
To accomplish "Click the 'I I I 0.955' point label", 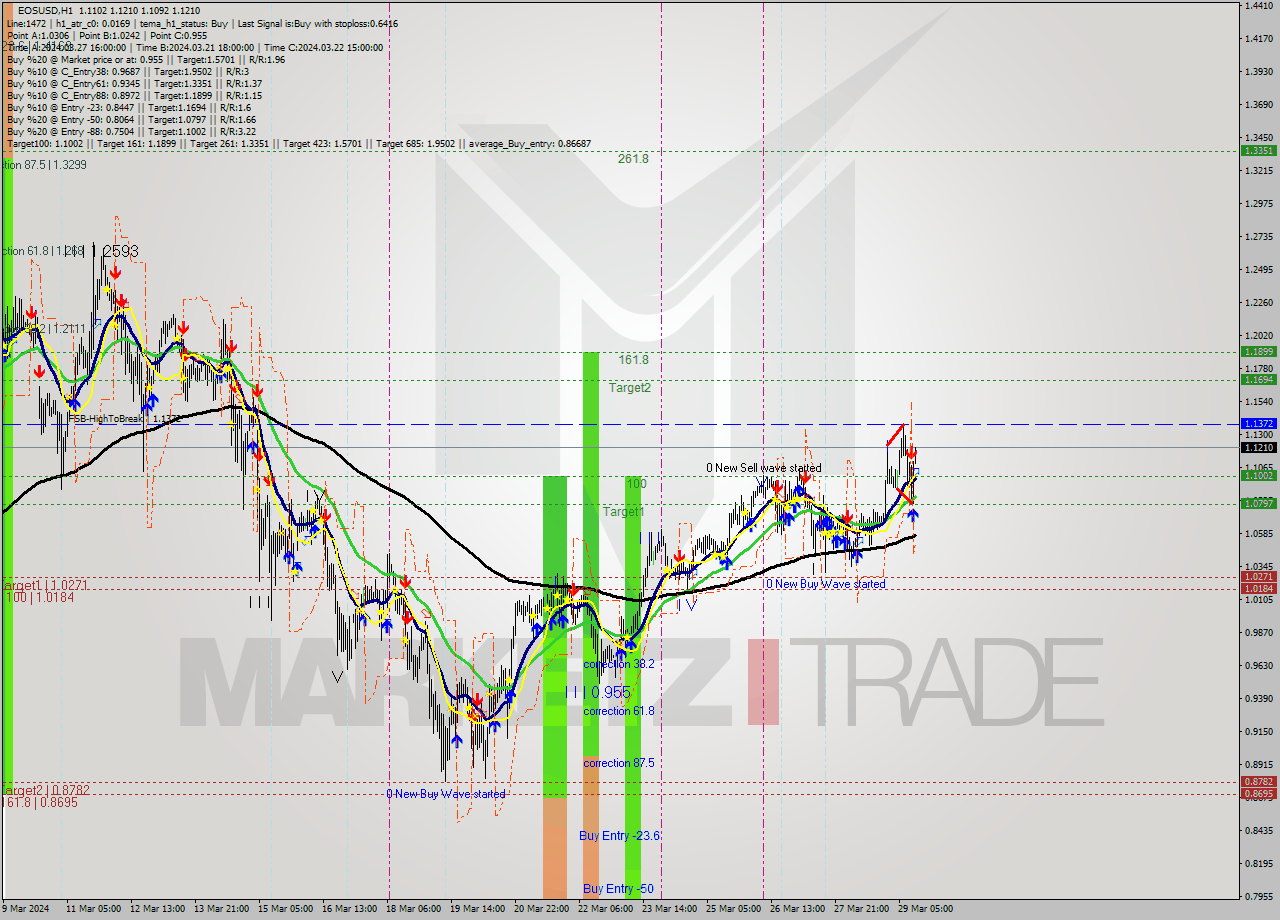I will (597, 692).
